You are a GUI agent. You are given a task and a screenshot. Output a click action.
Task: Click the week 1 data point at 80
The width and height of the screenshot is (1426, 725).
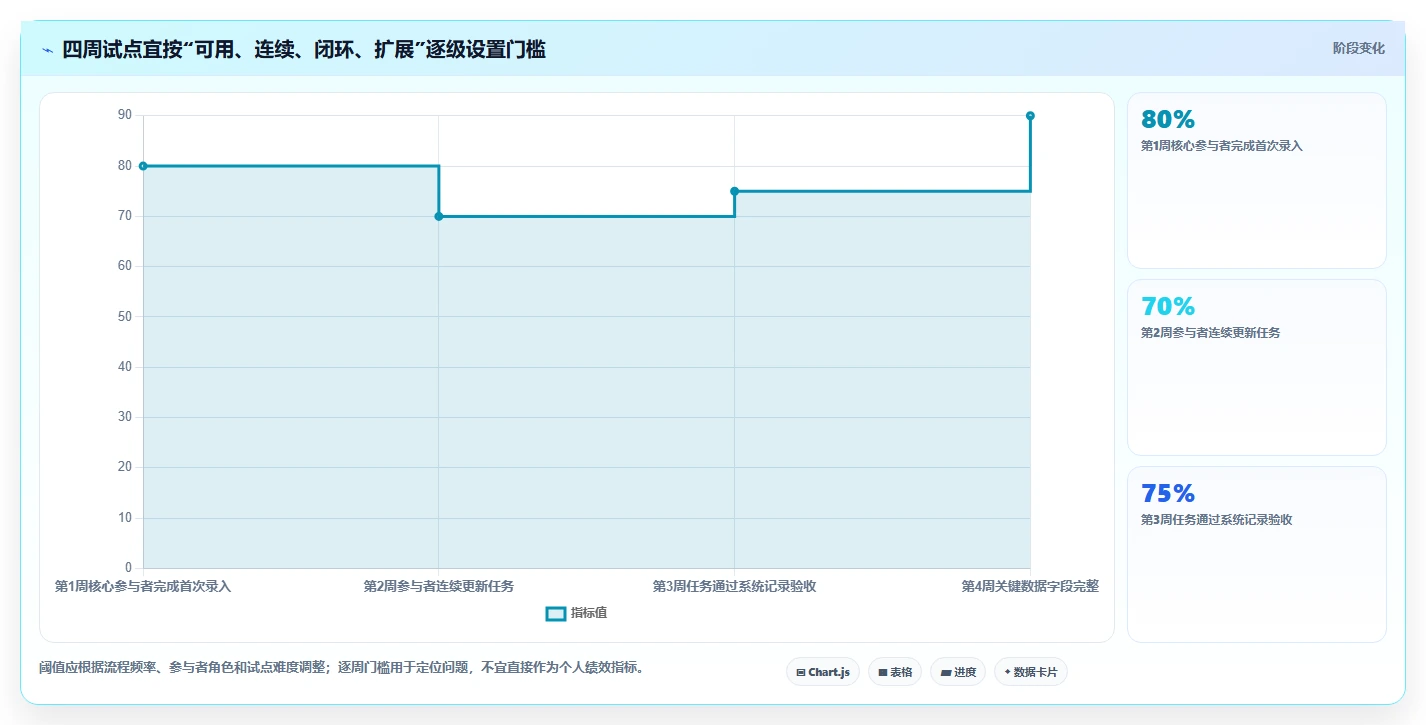click(143, 166)
